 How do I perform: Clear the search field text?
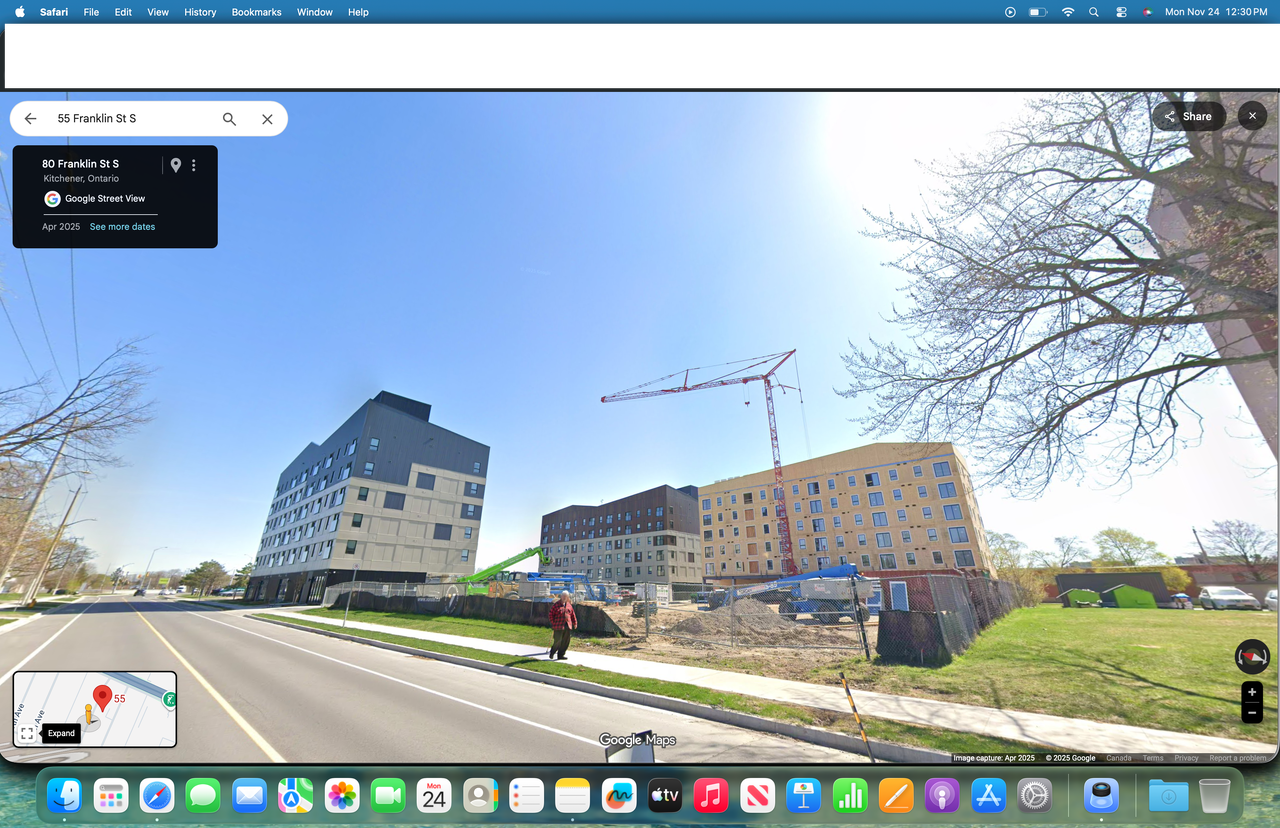pos(267,119)
